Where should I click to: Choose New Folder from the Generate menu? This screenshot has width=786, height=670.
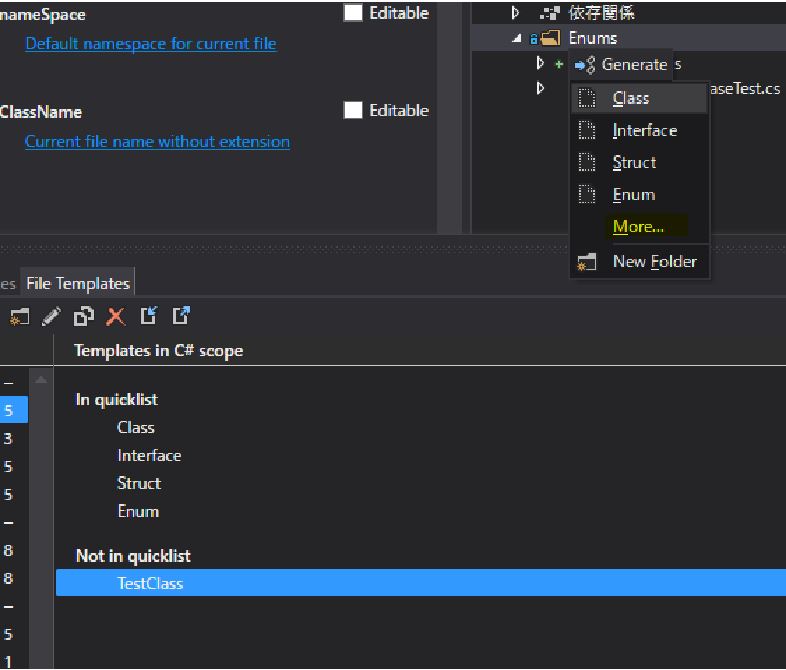[x=654, y=262]
